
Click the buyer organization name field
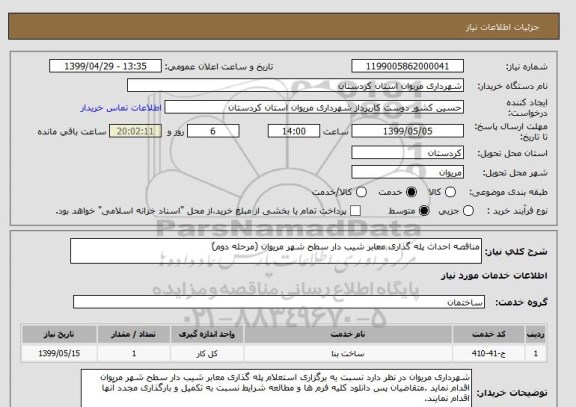[x=295, y=86]
